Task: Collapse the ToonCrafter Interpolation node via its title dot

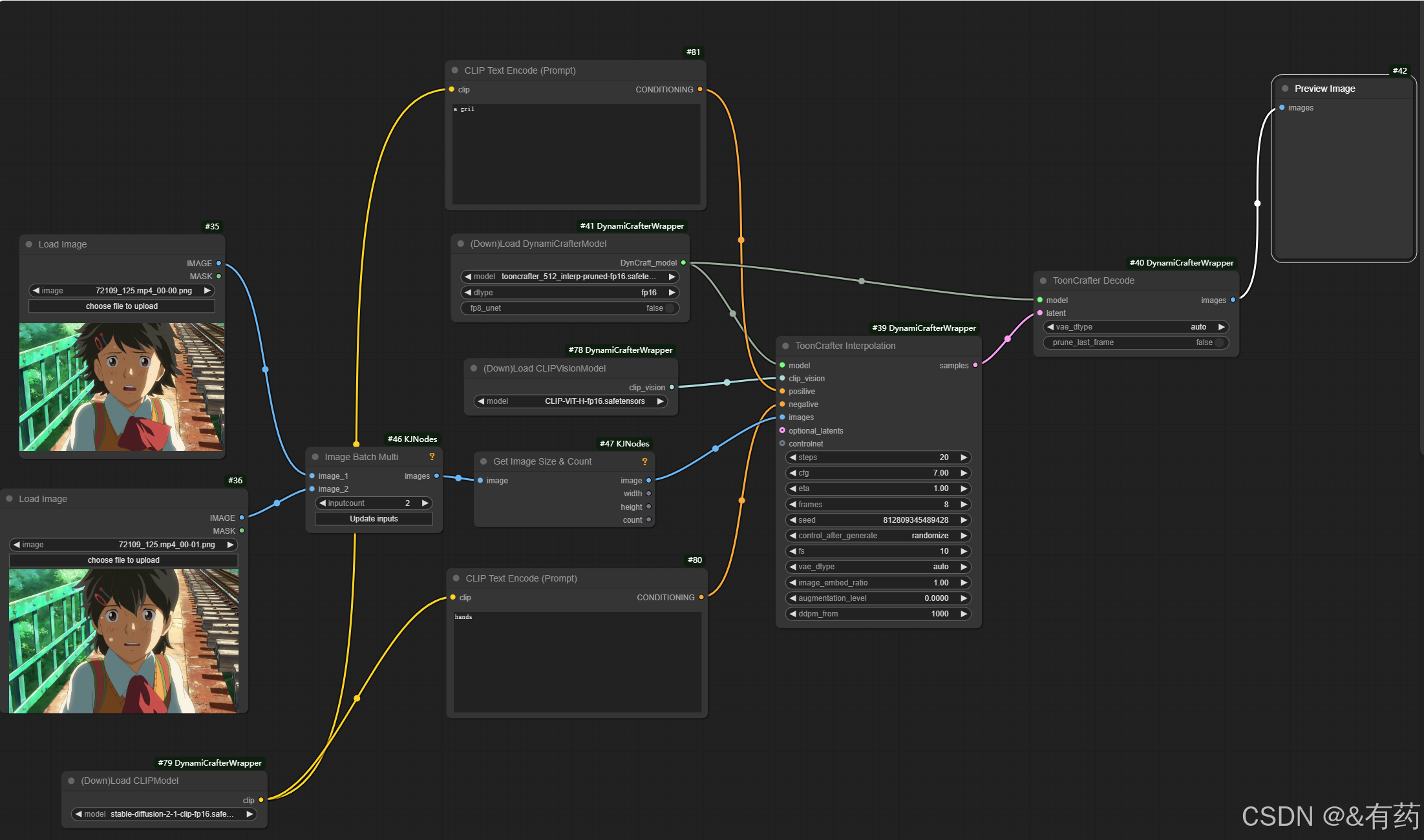Action: point(785,346)
